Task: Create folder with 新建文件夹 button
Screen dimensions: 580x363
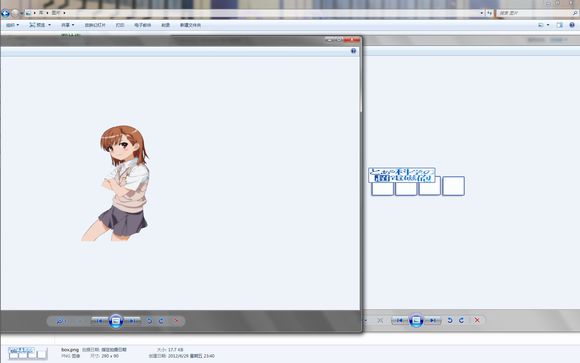Action: [x=190, y=25]
